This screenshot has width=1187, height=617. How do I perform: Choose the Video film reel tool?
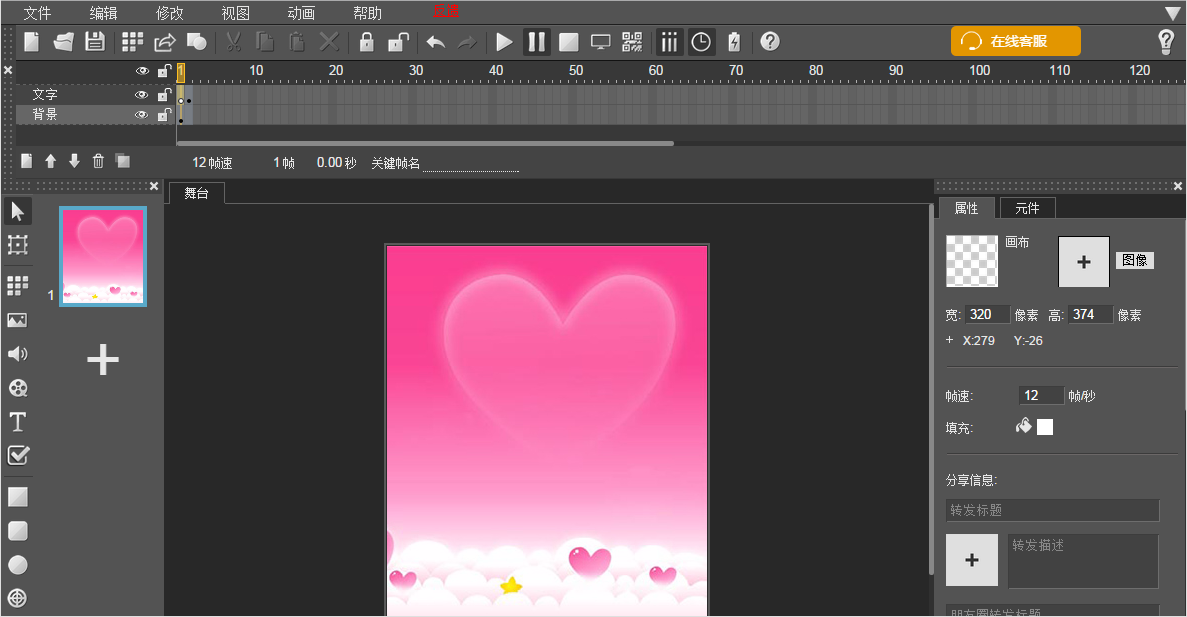(17, 388)
